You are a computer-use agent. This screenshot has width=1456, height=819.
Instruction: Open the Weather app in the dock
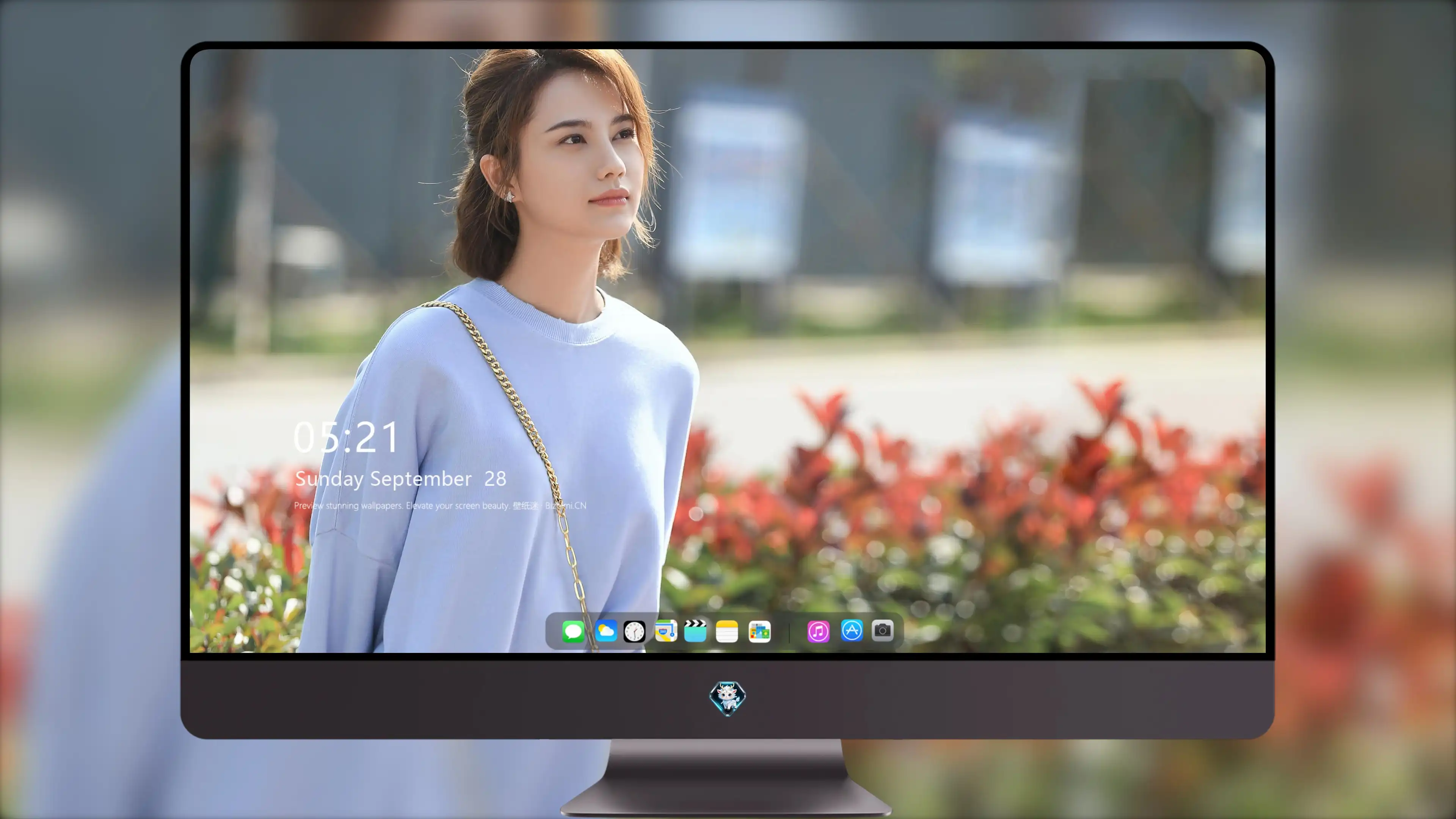tap(606, 631)
